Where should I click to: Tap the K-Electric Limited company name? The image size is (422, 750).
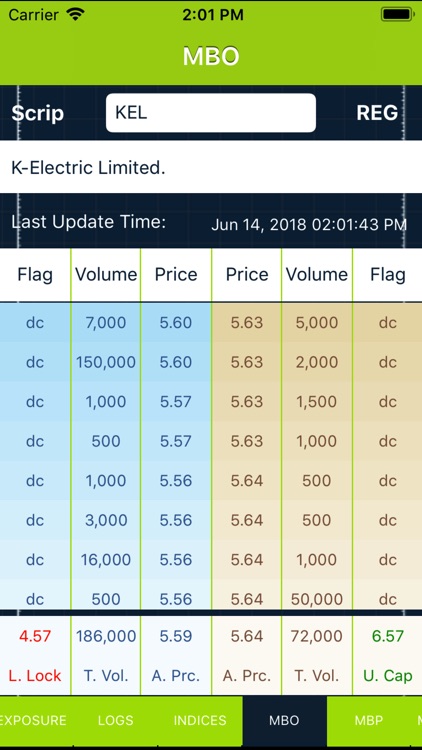pos(88,168)
